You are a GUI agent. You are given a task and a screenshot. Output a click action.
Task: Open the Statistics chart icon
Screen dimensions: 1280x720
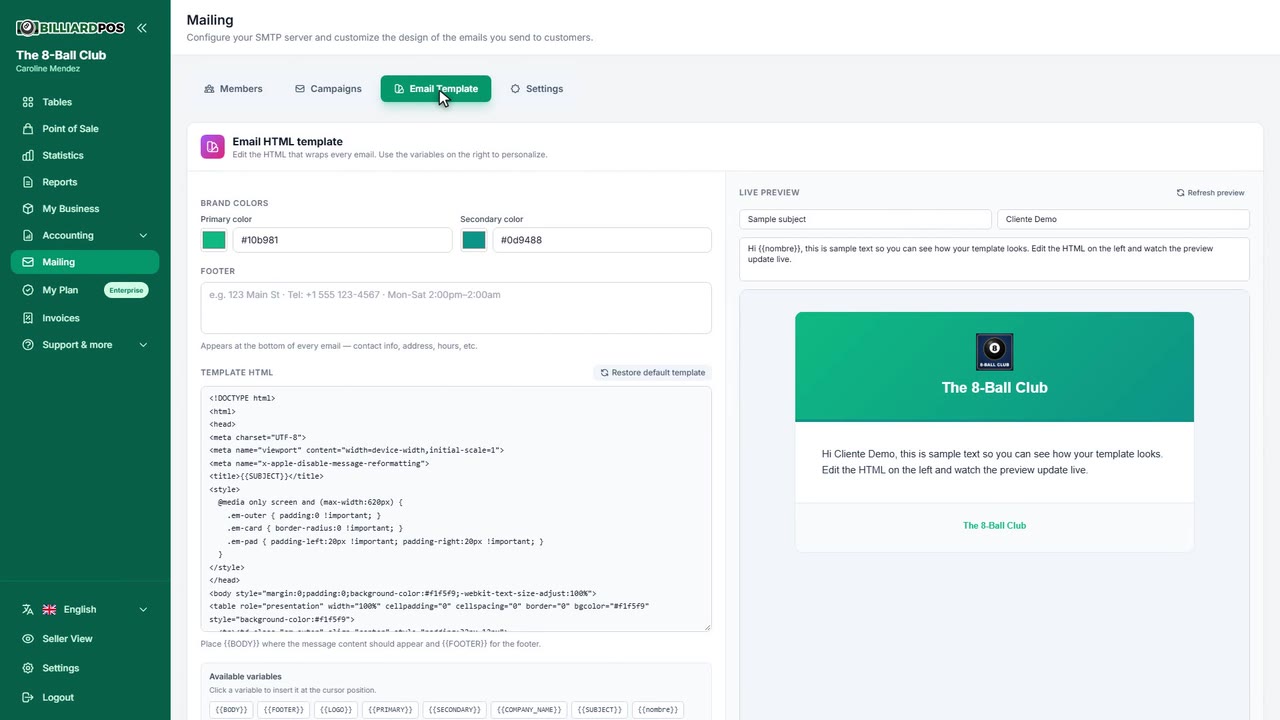coord(28,156)
